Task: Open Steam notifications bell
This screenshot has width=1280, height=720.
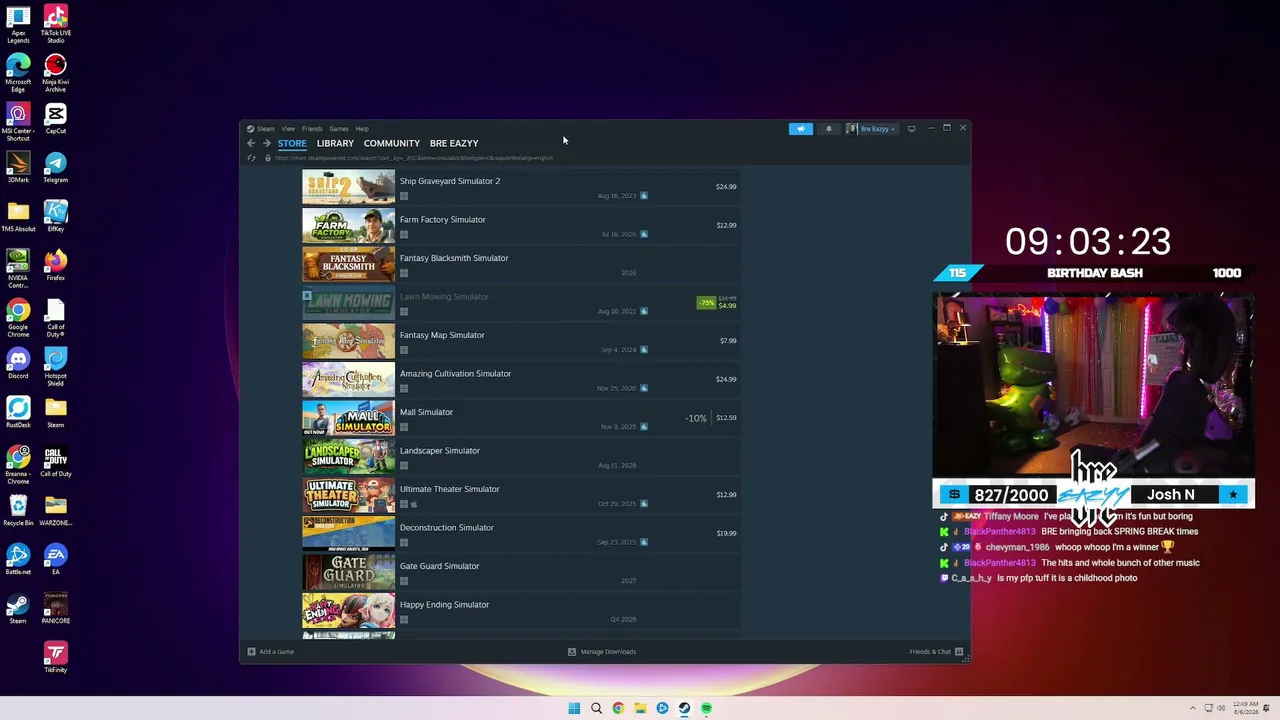Action: point(828,129)
